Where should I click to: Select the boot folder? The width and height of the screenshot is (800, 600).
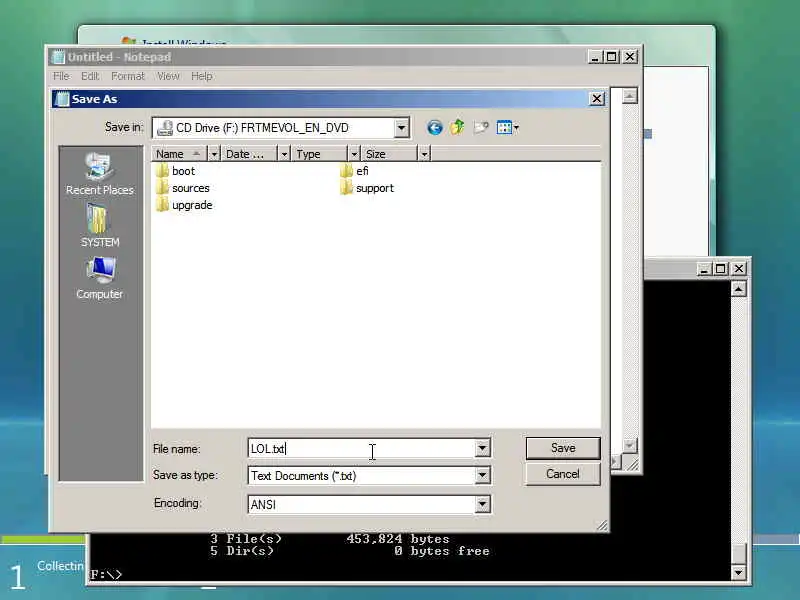pos(176,171)
